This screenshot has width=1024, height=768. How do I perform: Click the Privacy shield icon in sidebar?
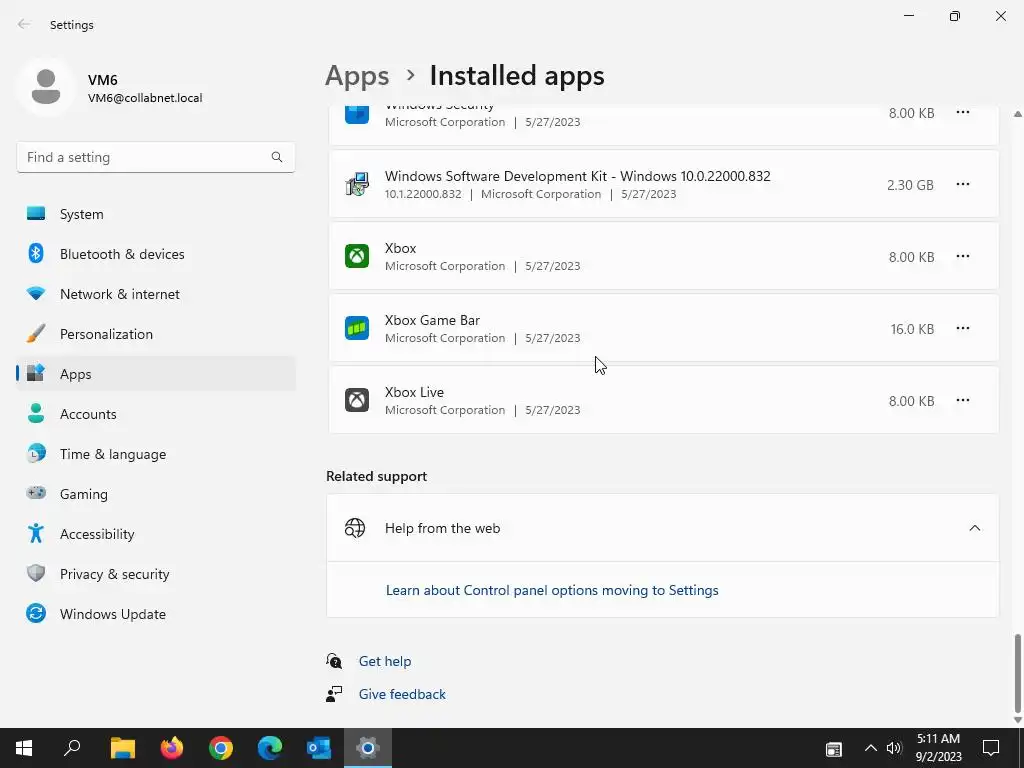36,573
